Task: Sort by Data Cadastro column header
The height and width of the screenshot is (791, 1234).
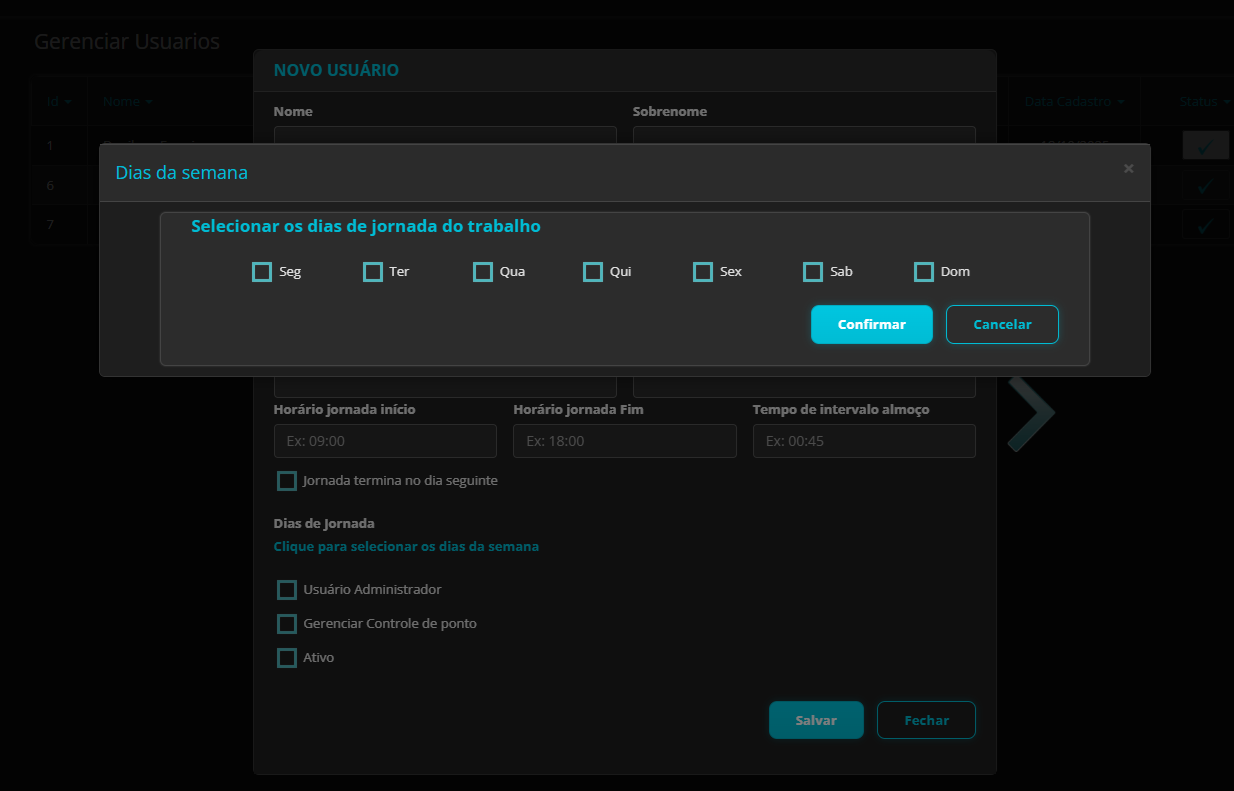Action: 1073,102
